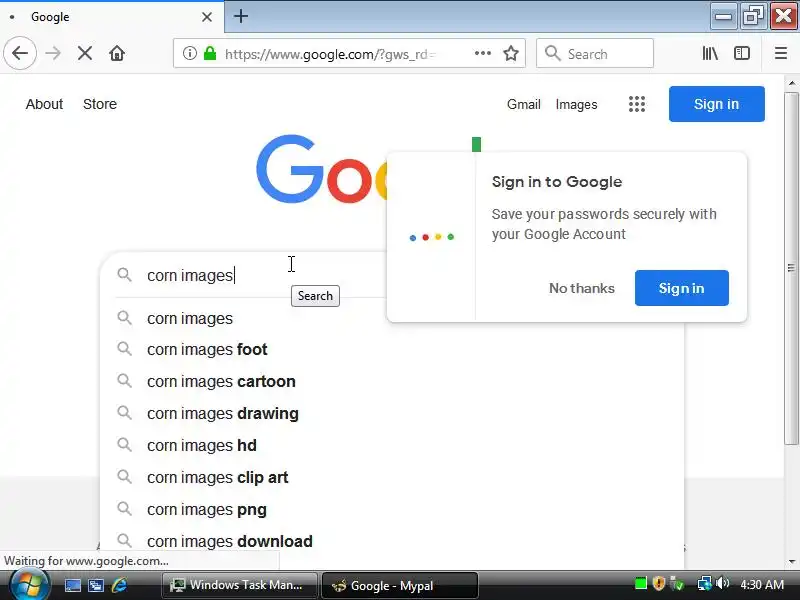Bookmark this page with the star

(x=511, y=53)
